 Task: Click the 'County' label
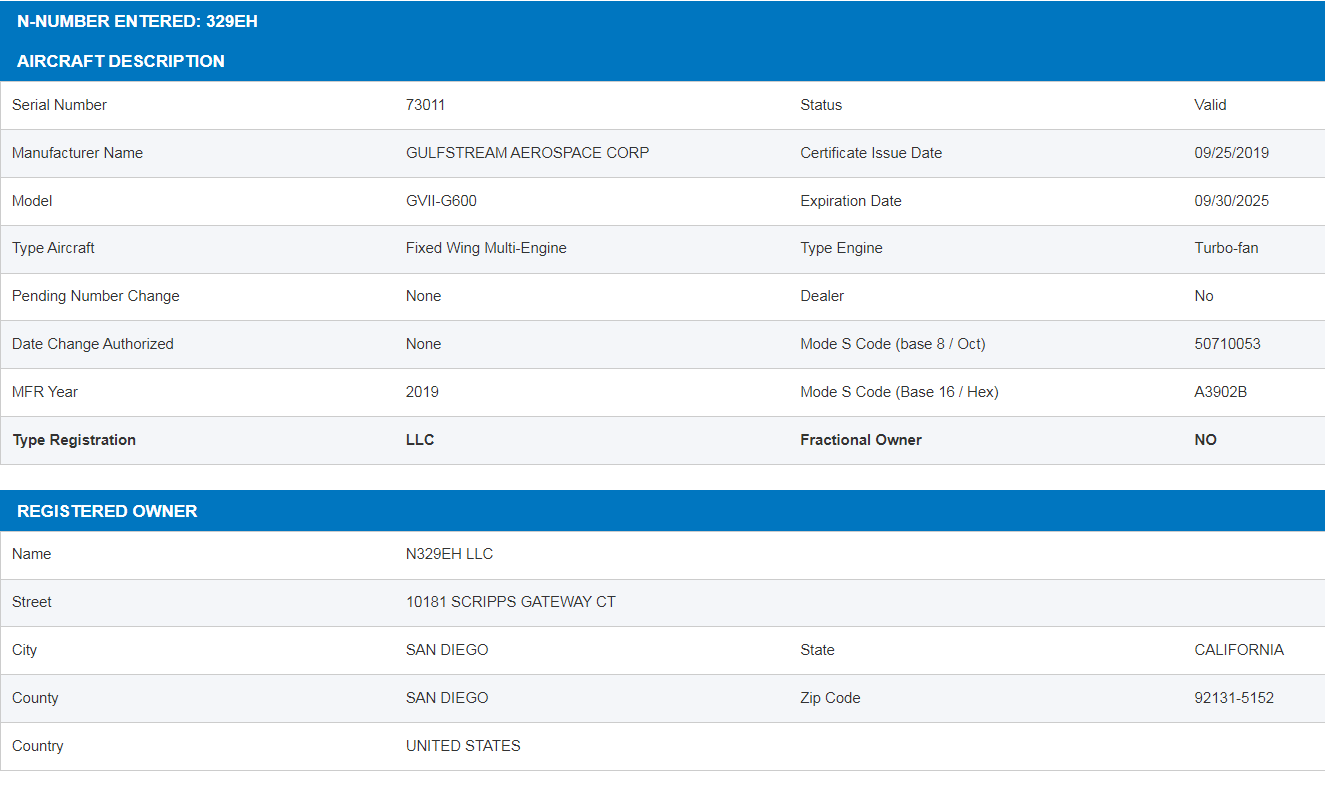[x=35, y=698]
